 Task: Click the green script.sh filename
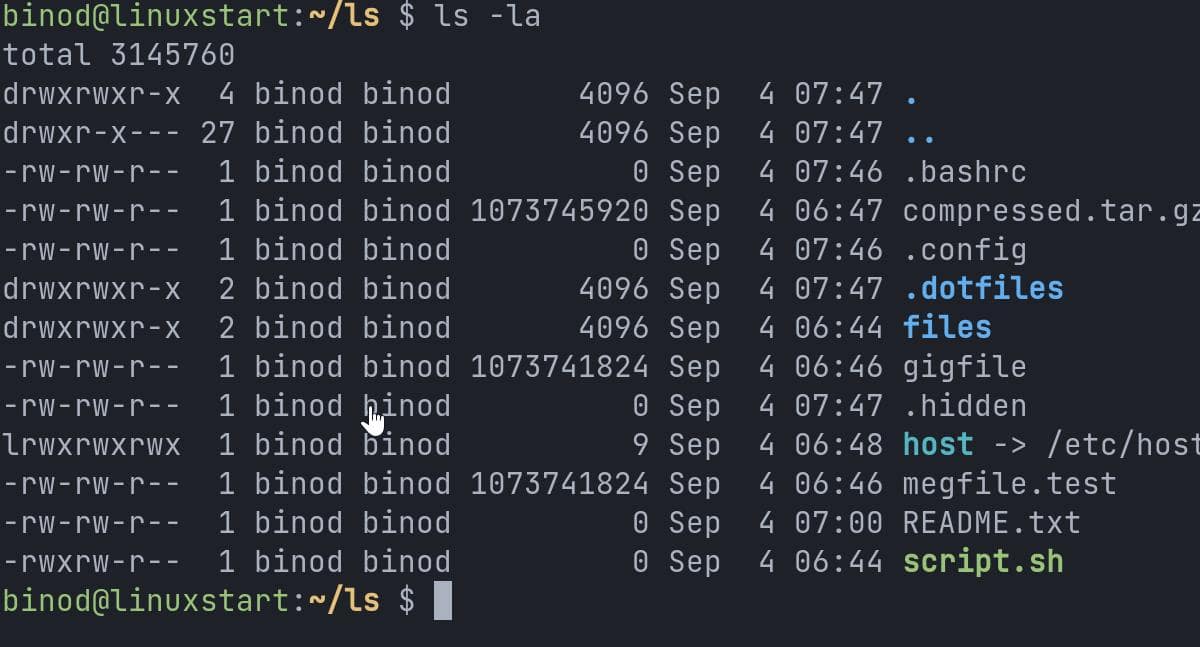tap(982, 562)
